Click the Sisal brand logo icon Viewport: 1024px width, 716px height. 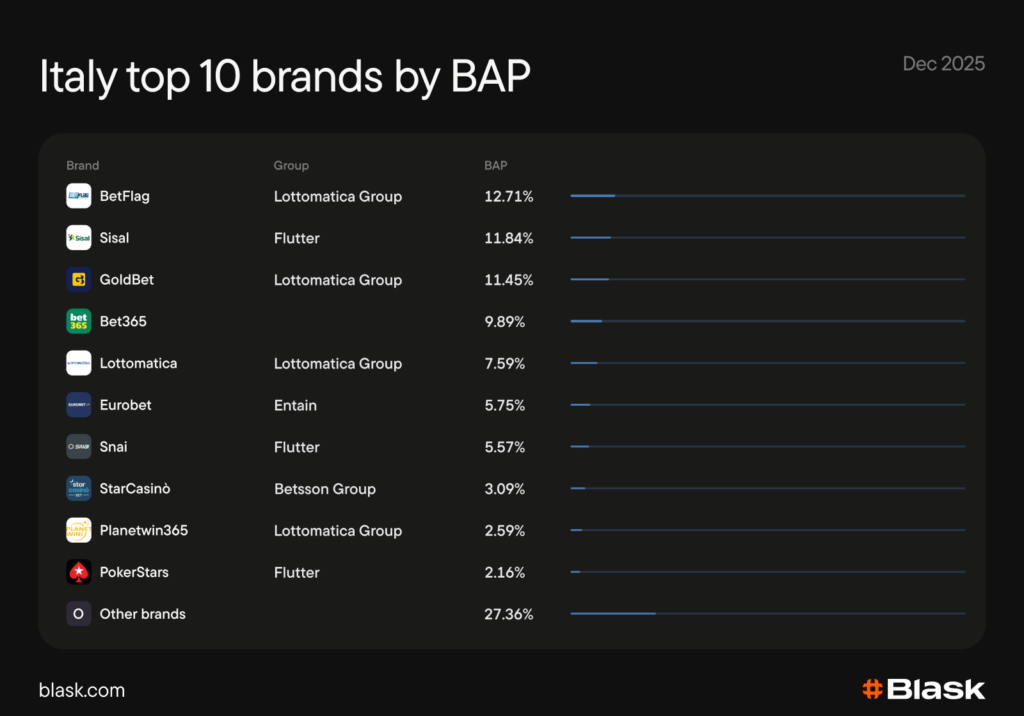(79, 238)
